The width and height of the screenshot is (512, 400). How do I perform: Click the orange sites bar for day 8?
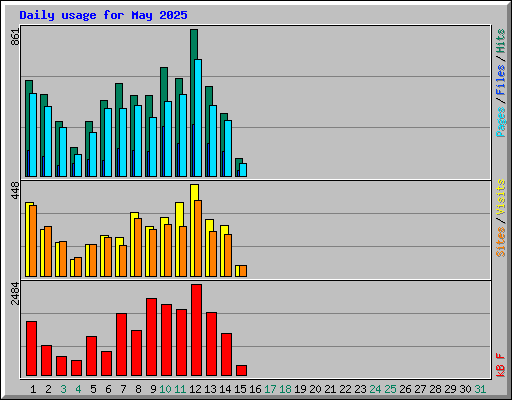[138, 247]
